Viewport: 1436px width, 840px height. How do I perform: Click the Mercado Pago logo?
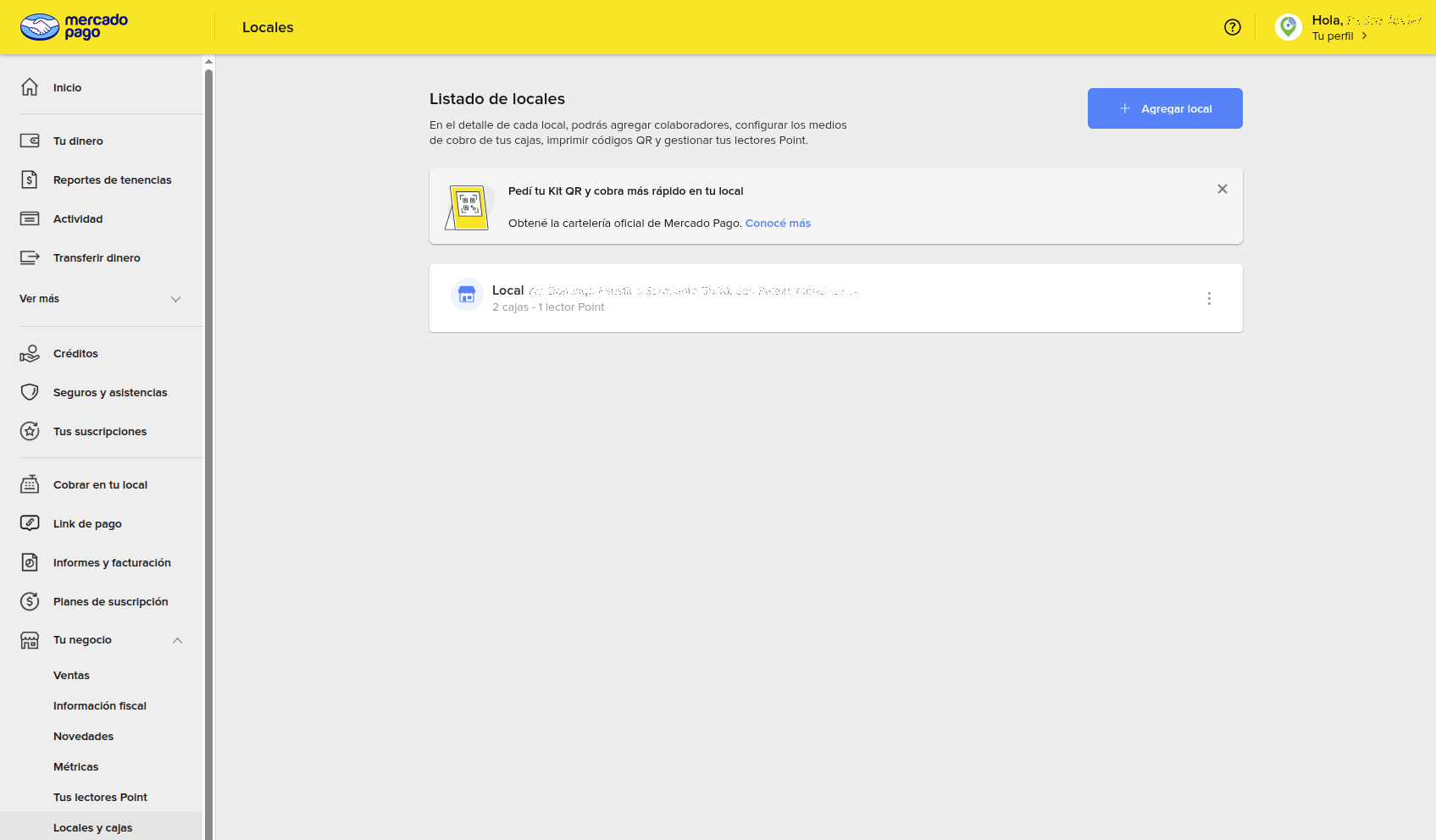(74, 27)
